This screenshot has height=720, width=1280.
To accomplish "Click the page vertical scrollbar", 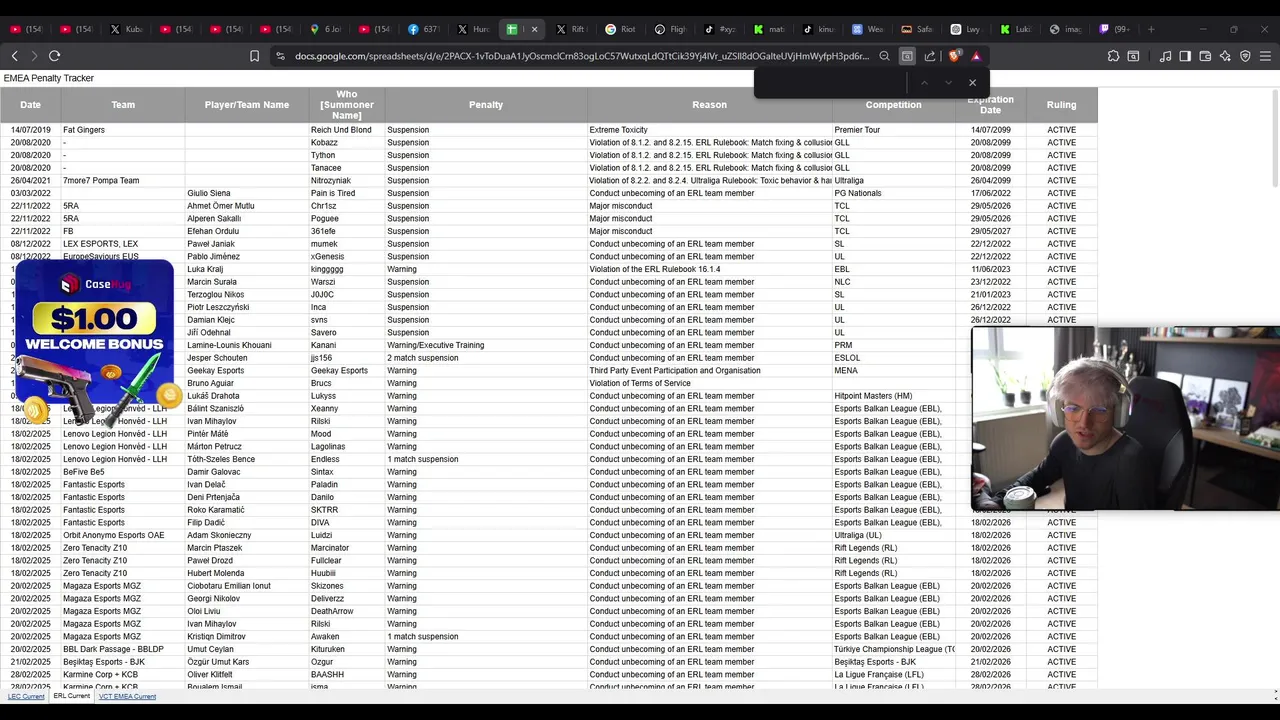I will 1274,138.
